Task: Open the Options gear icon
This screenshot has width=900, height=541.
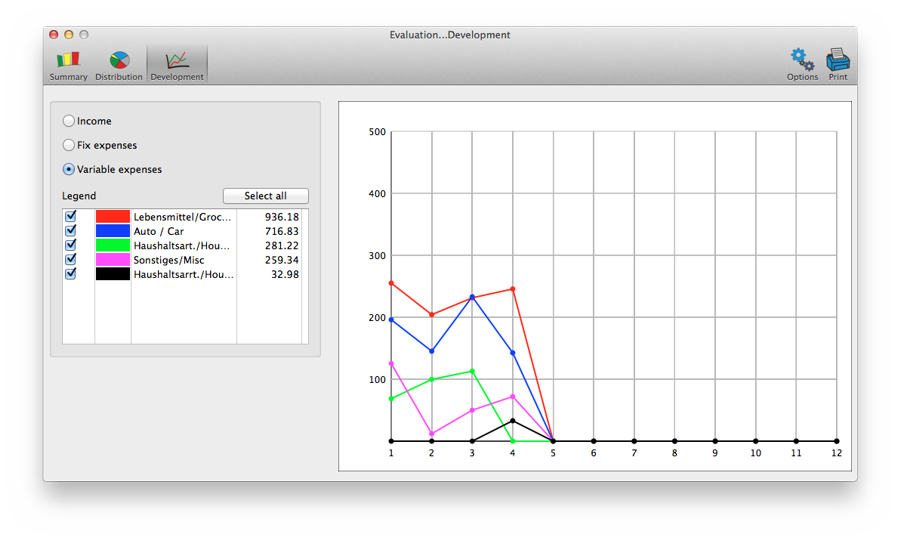Action: [x=802, y=61]
